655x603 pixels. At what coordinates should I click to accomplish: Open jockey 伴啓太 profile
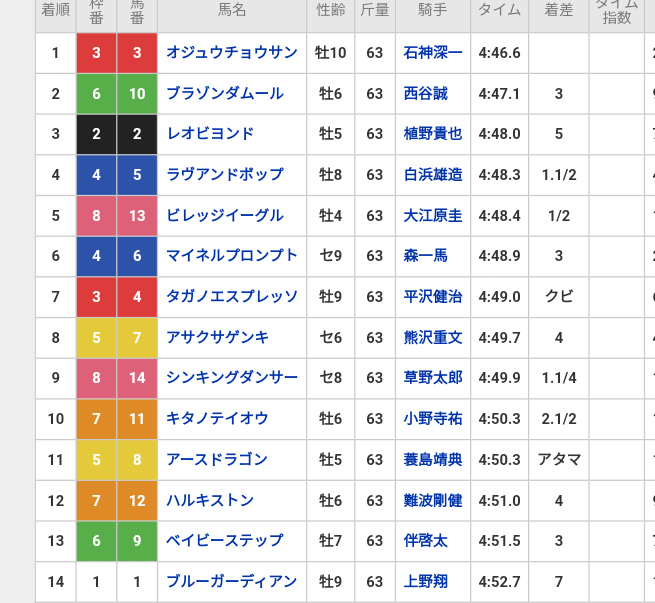[x=426, y=540]
